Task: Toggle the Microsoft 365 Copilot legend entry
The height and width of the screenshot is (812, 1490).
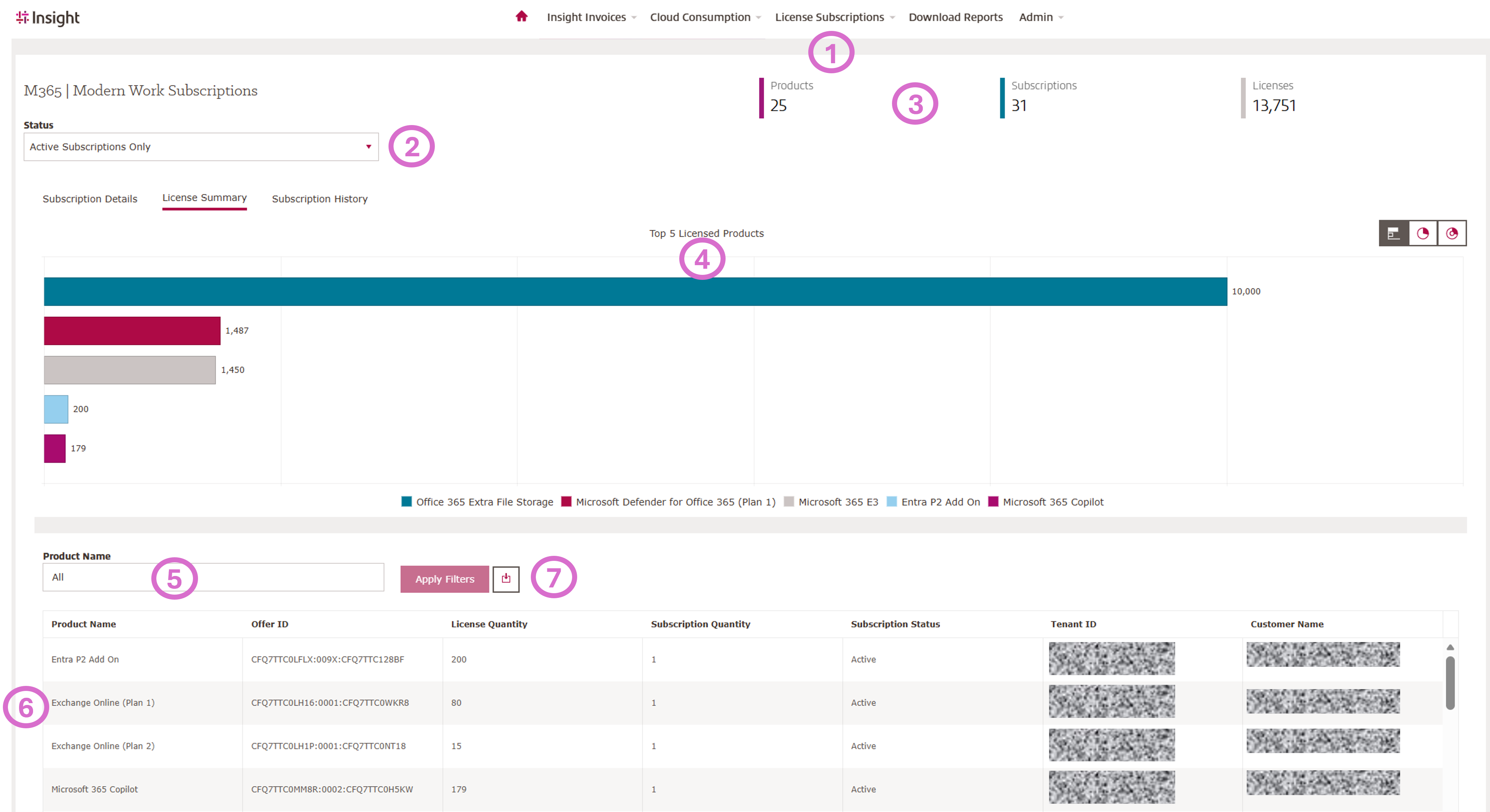Action: pos(1046,502)
